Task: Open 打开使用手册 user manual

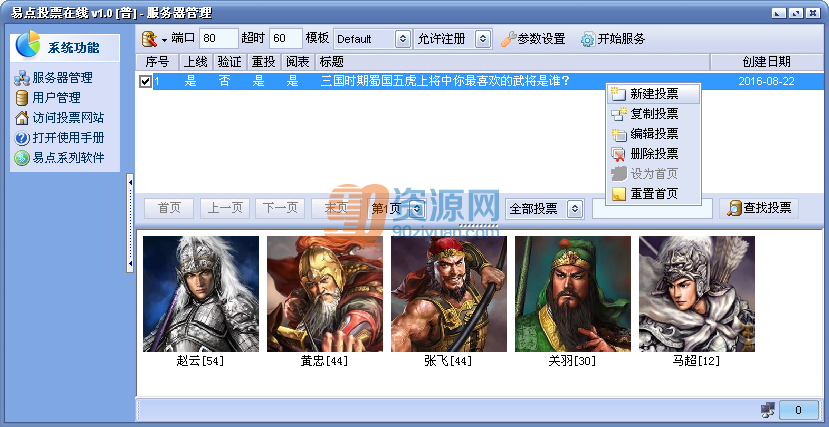Action: click(x=68, y=138)
